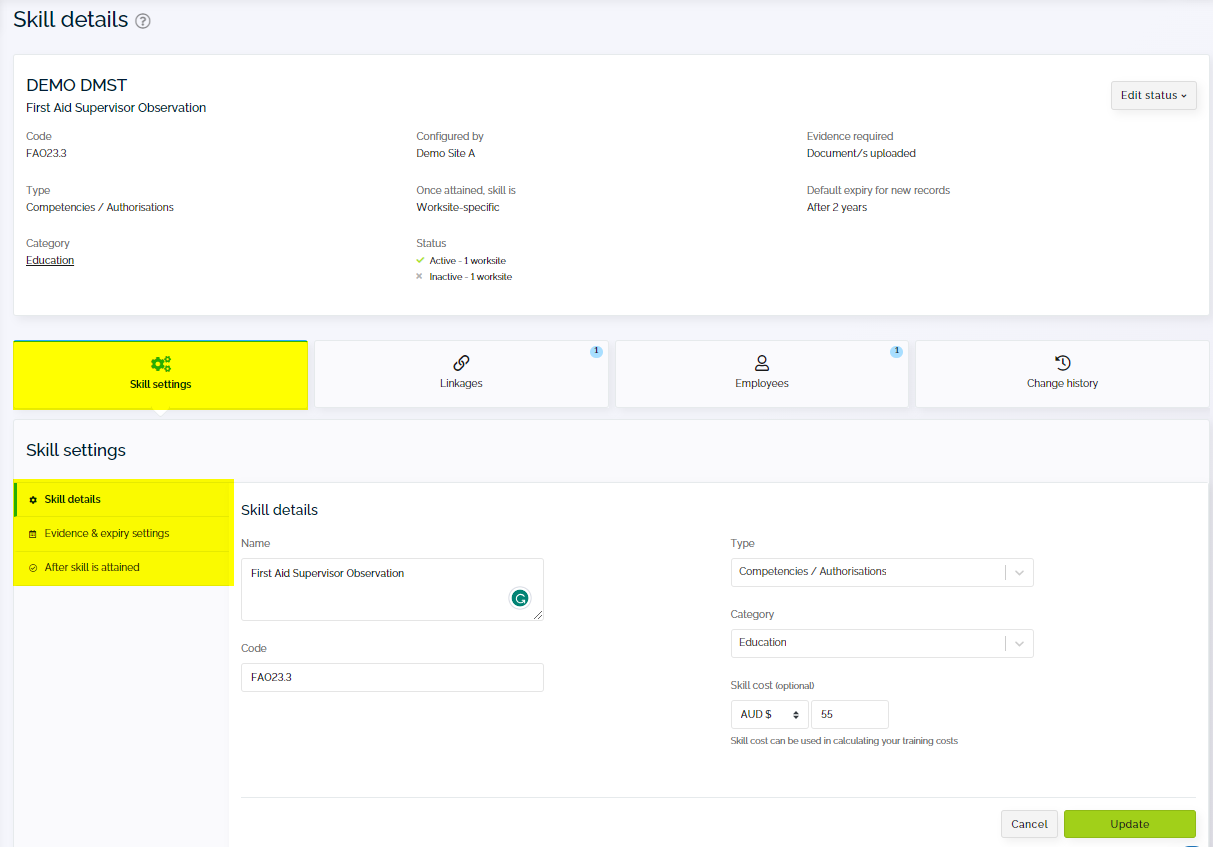
Task: Click inside the Code input field
Action: [391, 677]
